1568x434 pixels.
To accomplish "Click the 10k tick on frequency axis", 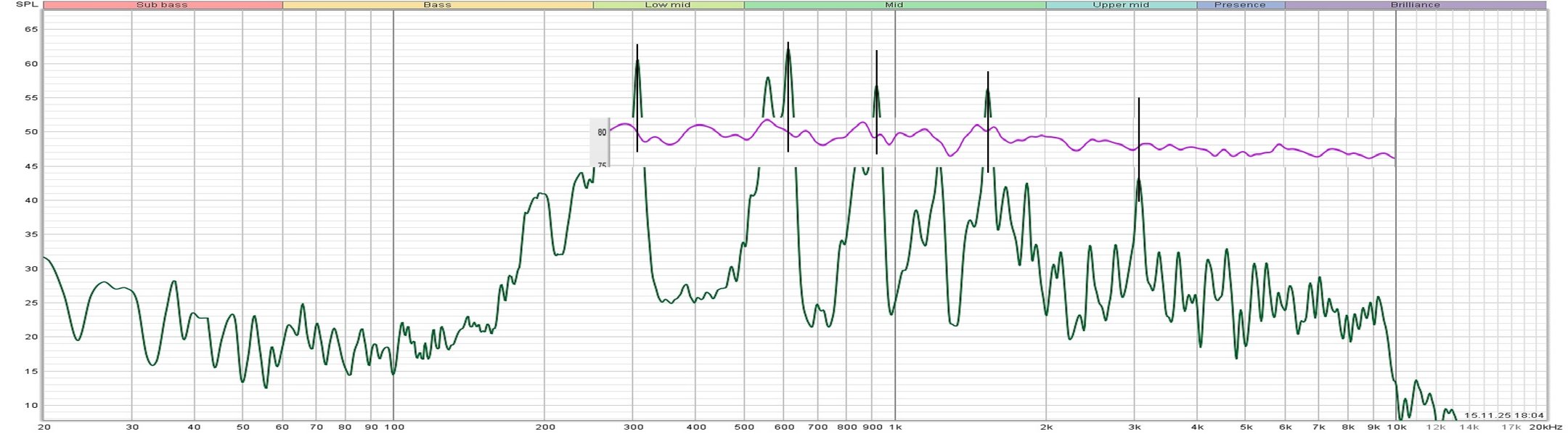I will [x=1397, y=427].
